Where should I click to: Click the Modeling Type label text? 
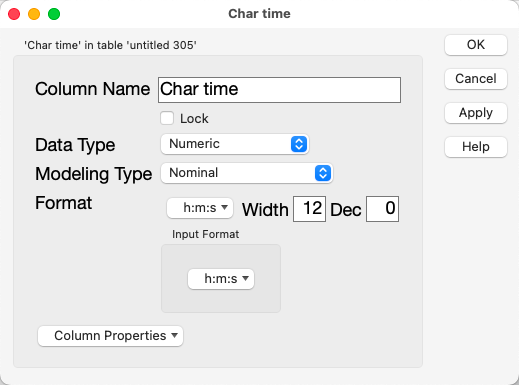pos(94,174)
